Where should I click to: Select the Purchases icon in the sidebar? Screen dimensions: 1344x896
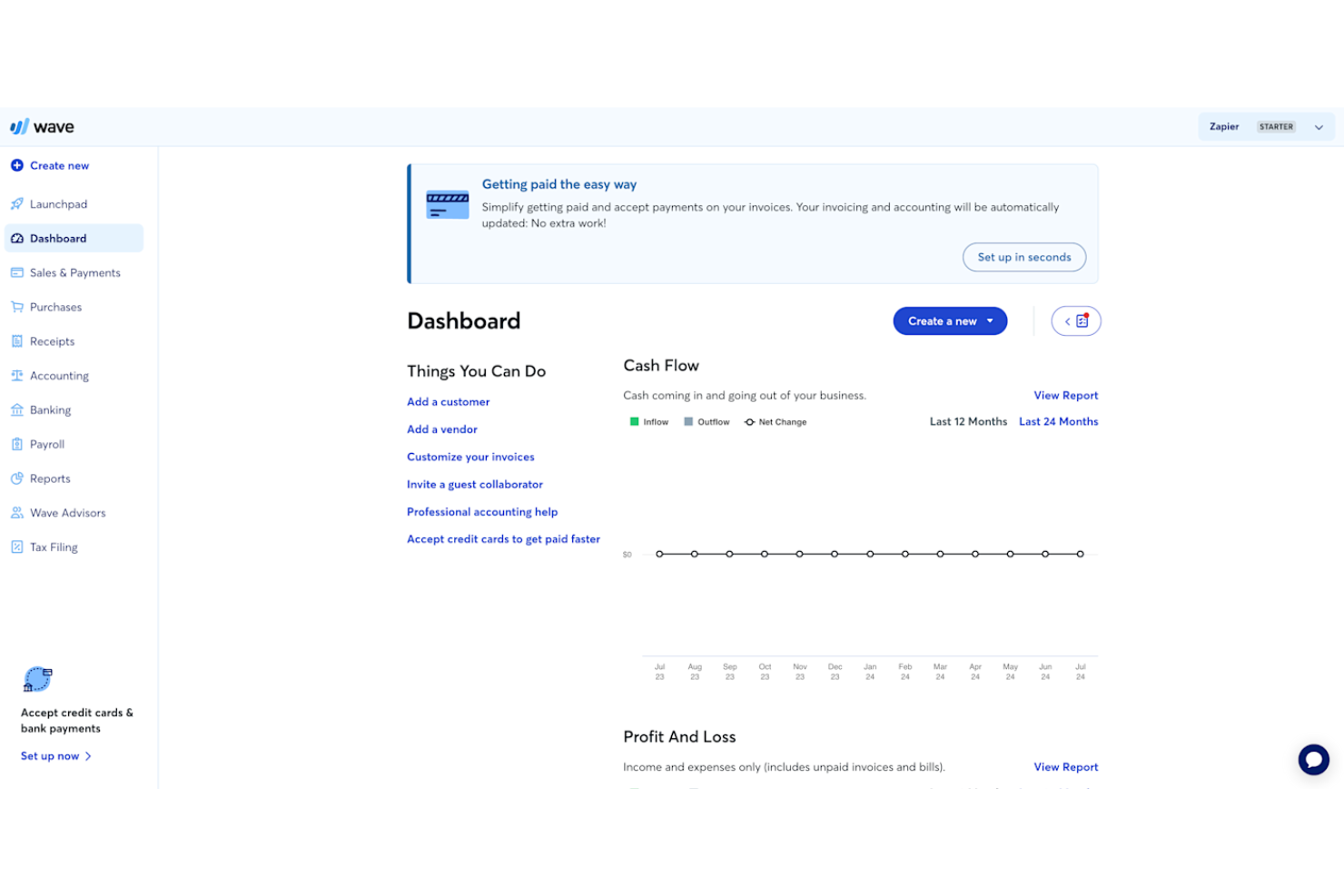[16, 307]
